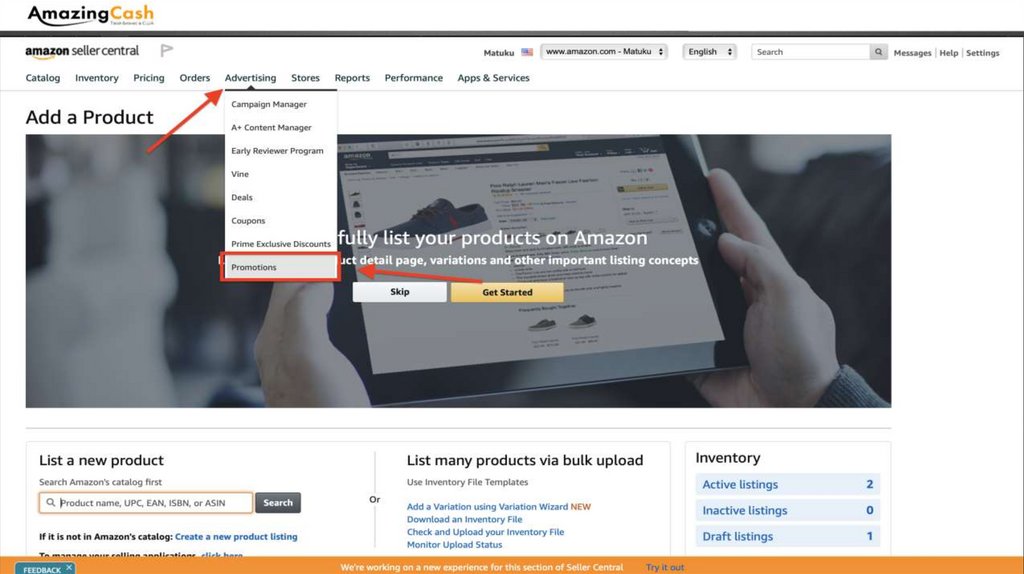Viewport: 1024px width, 574px height.
Task: Click the product name search input field
Action: 146,503
